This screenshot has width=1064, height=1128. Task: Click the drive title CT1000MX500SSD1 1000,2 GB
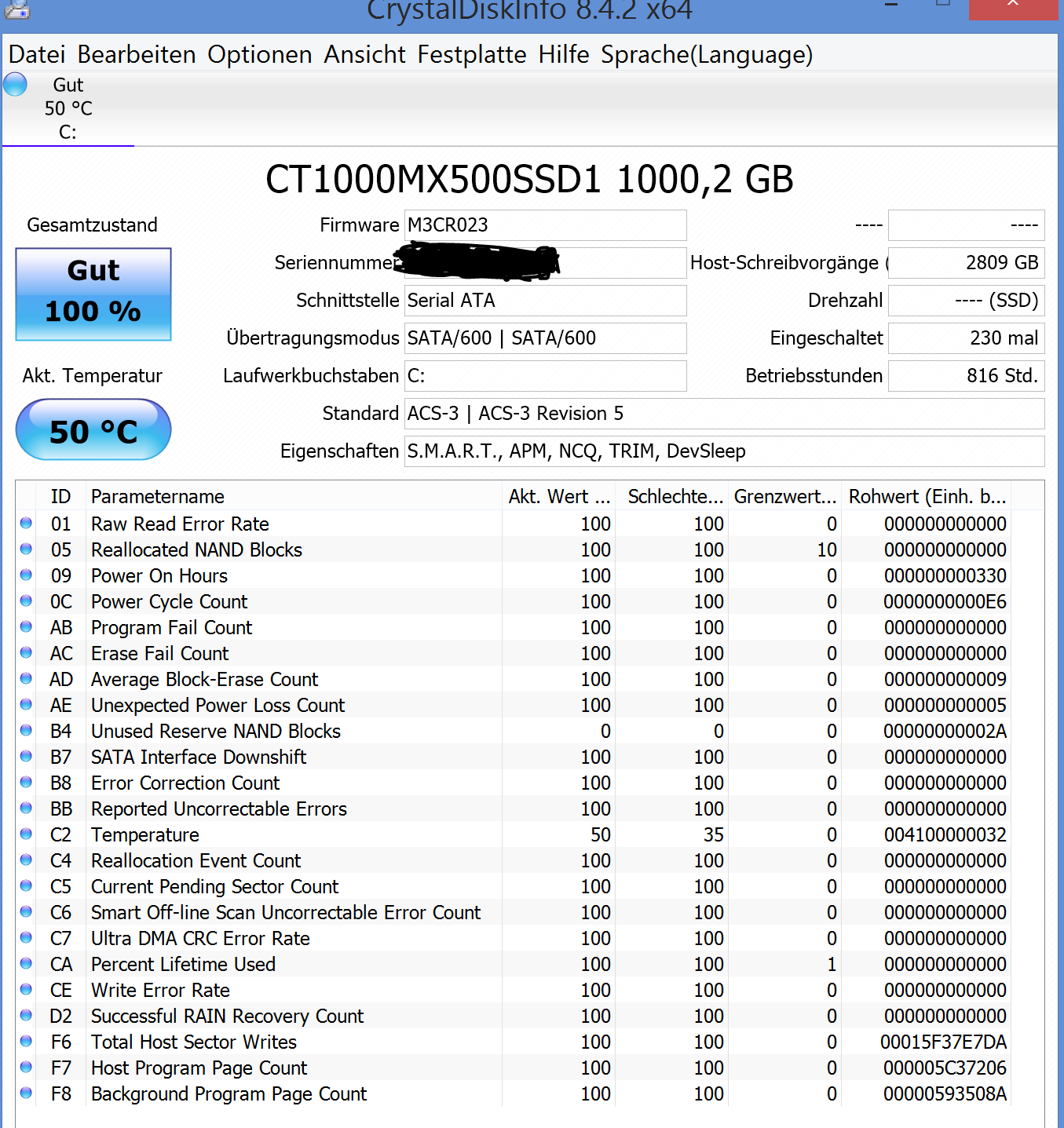point(529,179)
